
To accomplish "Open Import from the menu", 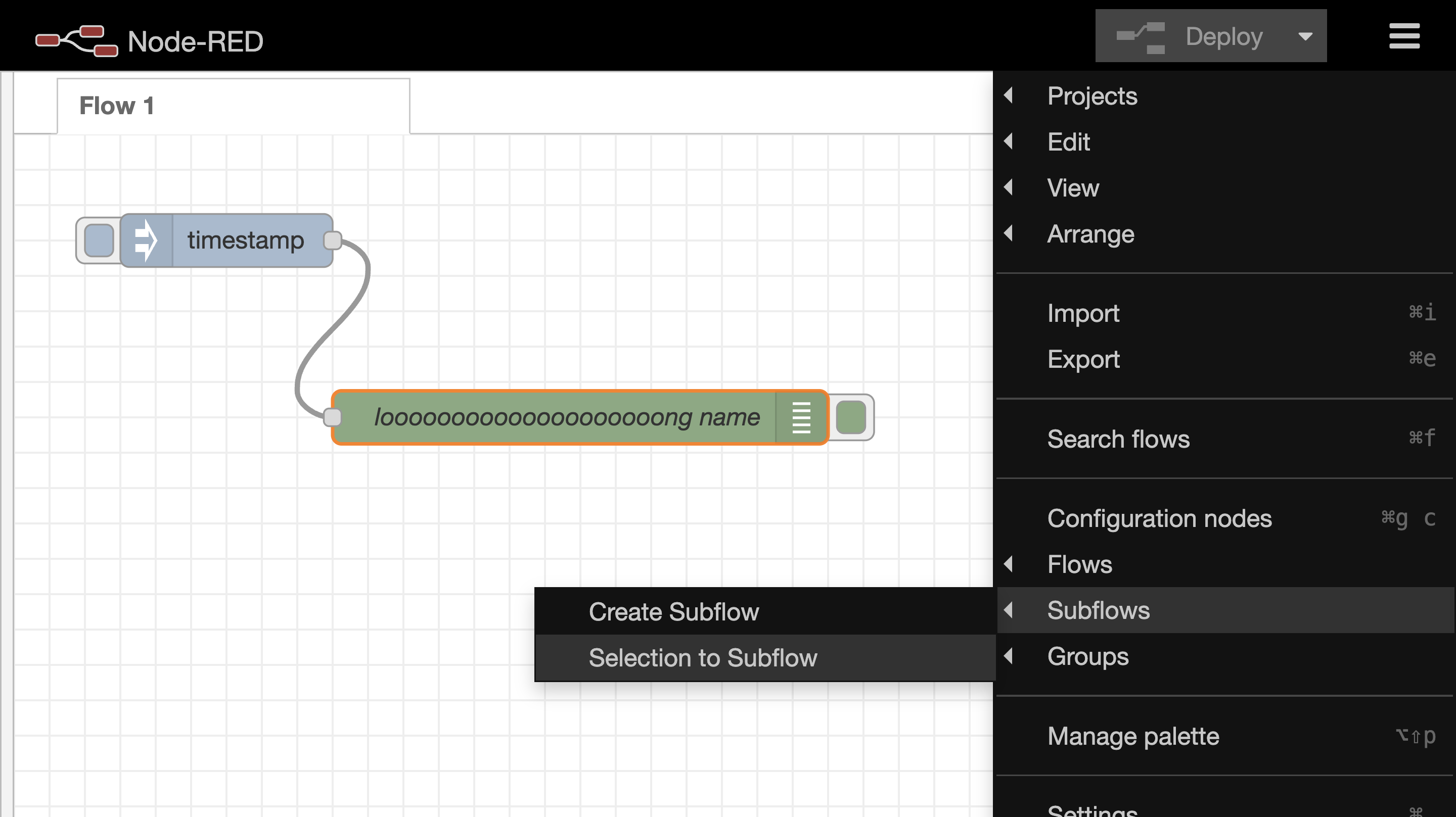I will [1083, 313].
